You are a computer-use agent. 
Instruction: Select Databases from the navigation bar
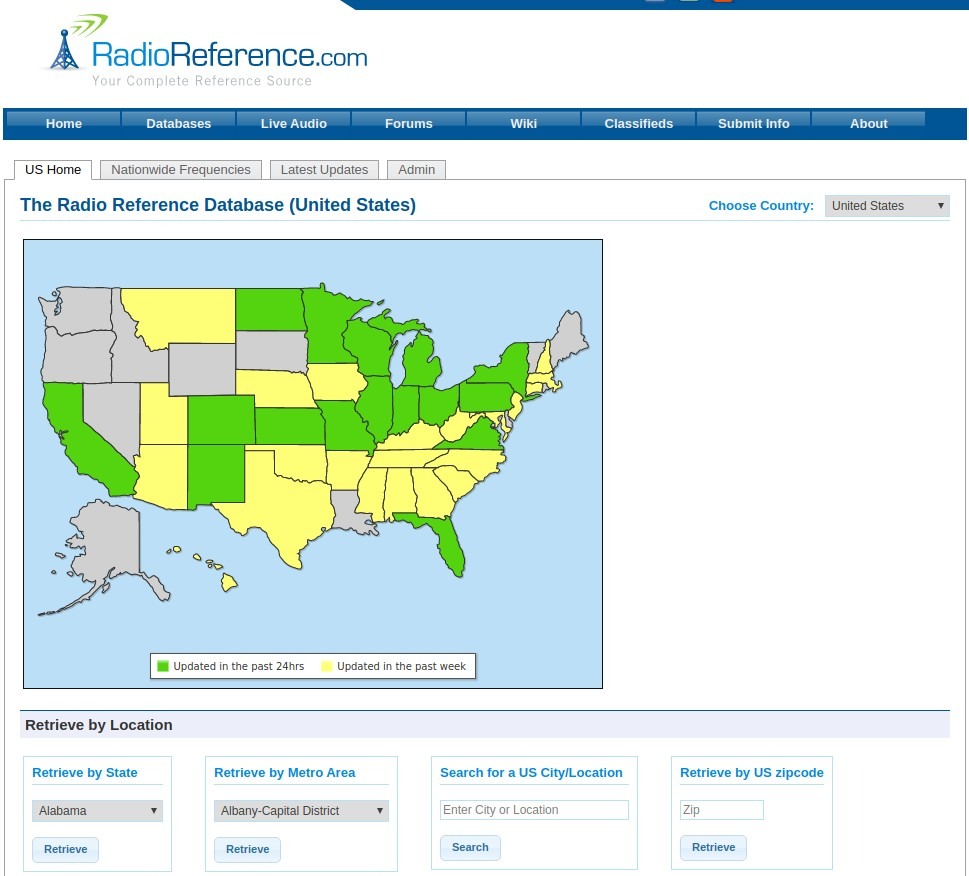tap(178, 123)
